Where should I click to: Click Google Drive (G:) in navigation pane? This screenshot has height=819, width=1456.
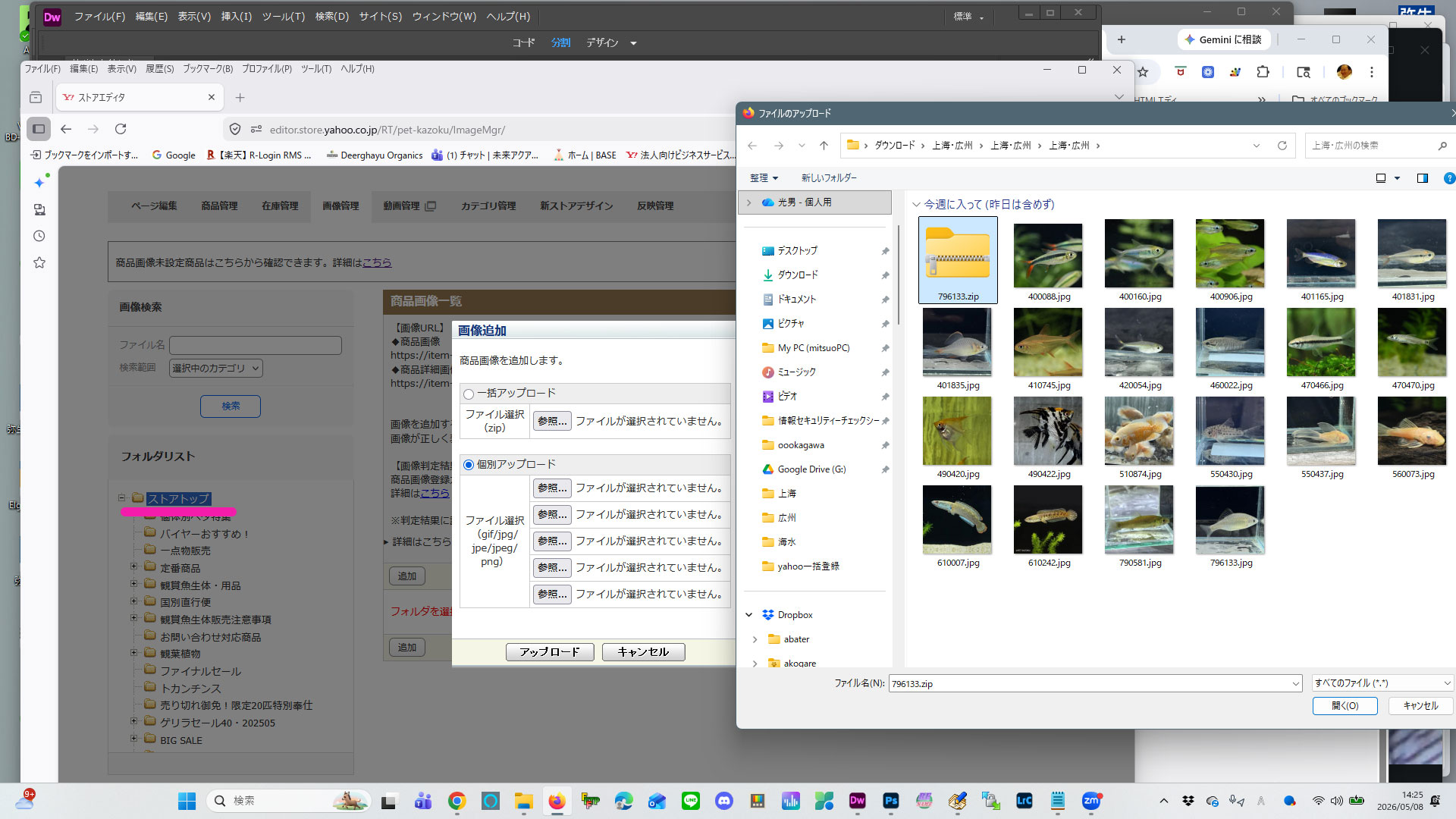[811, 469]
